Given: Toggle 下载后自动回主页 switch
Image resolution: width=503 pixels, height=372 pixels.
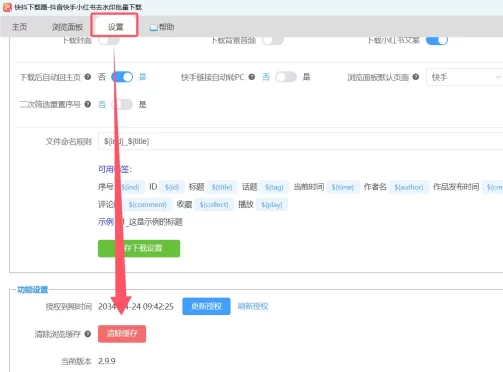Looking at the screenshot, I should coord(122,77).
